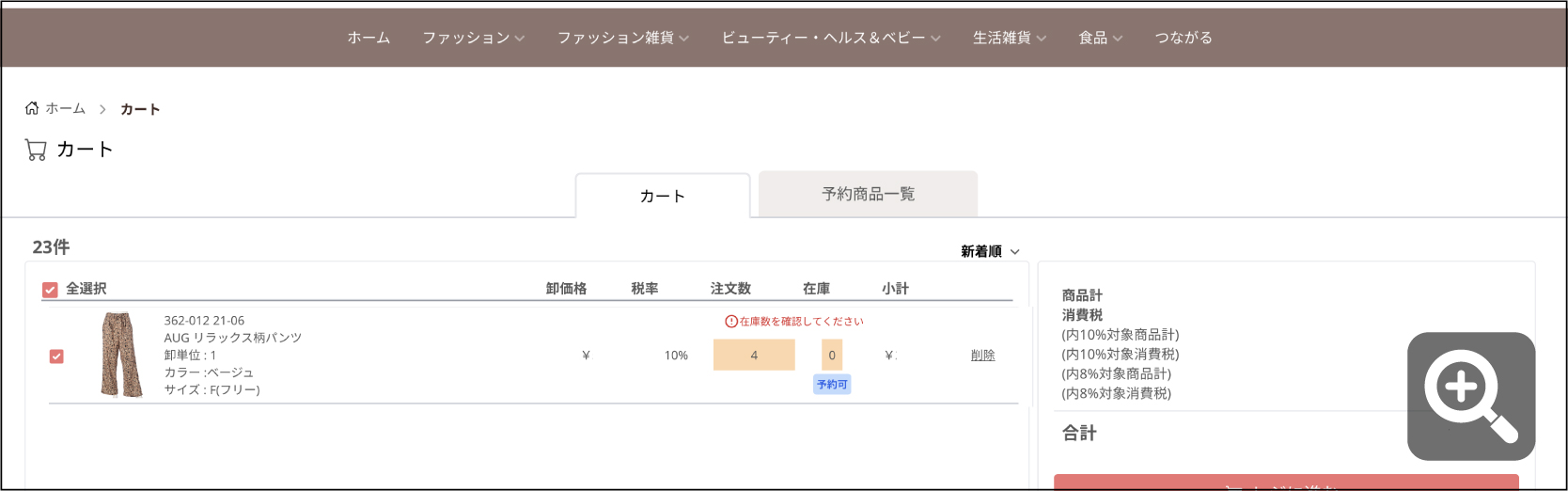Click the product name AUG リラックス柄パンツ
The width and height of the screenshot is (1568, 491).
233,338
